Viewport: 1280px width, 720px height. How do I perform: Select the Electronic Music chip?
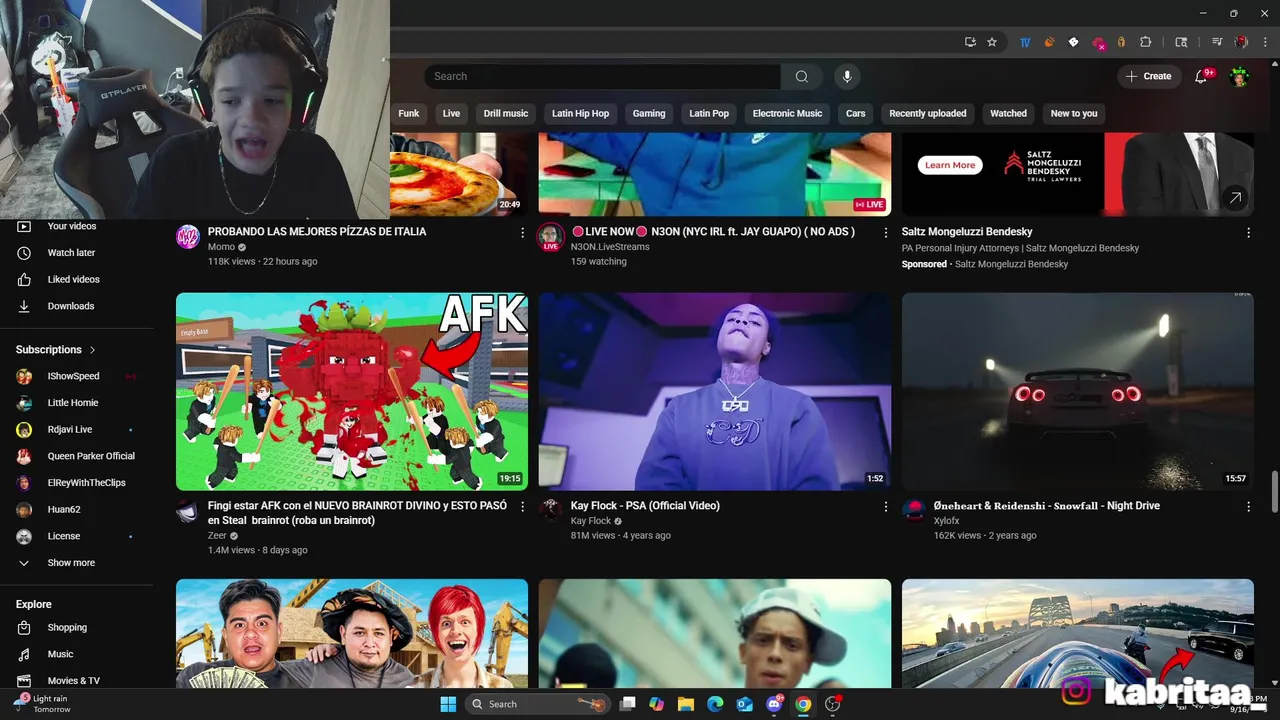pyautogui.click(x=787, y=113)
